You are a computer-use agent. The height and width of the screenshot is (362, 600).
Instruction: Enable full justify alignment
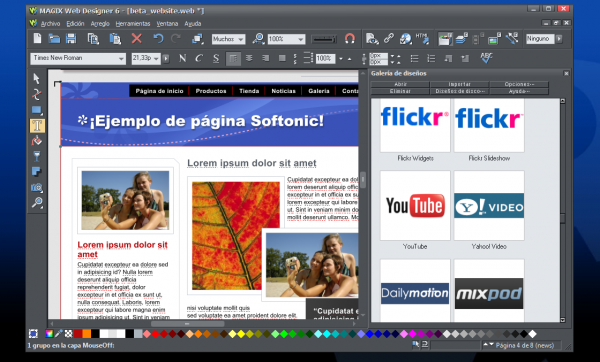(282, 58)
